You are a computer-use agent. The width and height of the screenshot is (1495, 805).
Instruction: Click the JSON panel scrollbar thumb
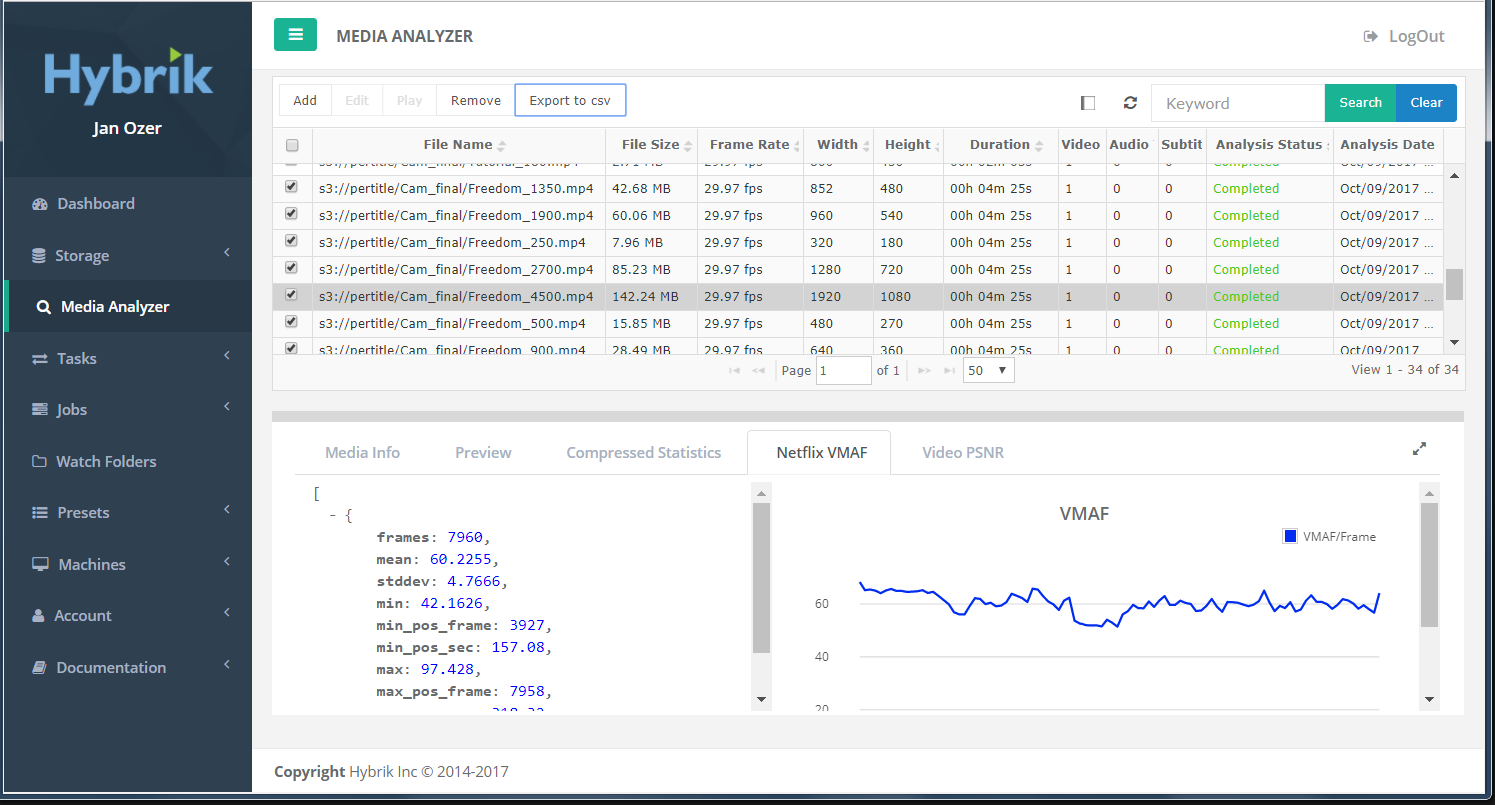[x=761, y=578]
